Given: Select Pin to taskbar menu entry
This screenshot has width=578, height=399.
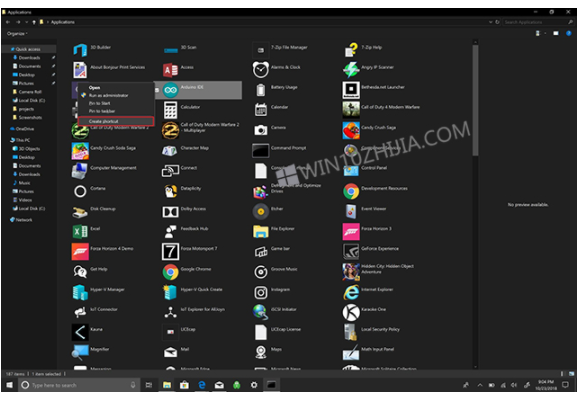Looking at the screenshot, I should pyautogui.click(x=102, y=111).
